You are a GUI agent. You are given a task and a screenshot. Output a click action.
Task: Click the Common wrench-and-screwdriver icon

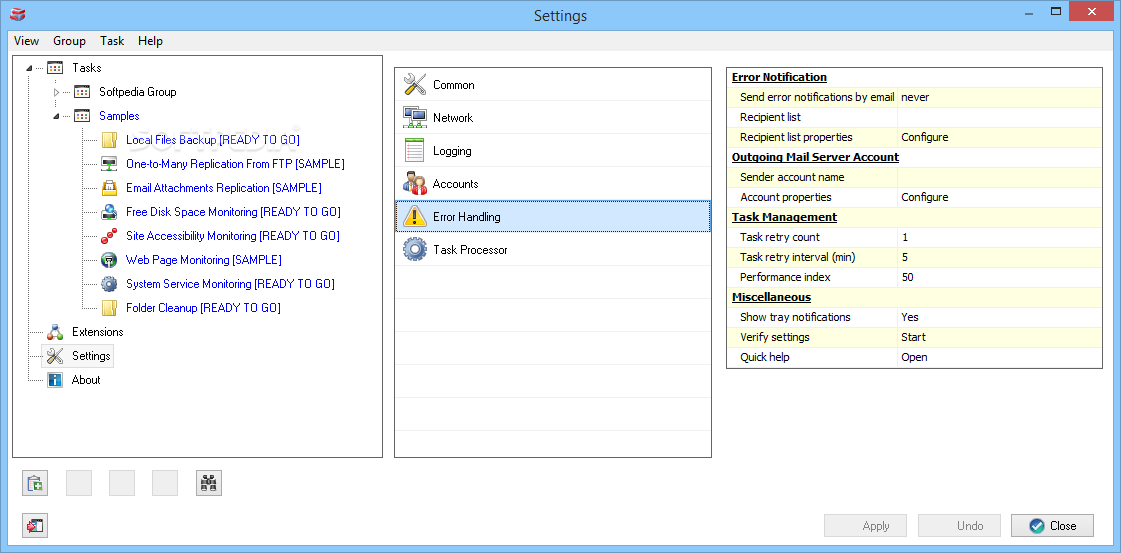(x=415, y=84)
